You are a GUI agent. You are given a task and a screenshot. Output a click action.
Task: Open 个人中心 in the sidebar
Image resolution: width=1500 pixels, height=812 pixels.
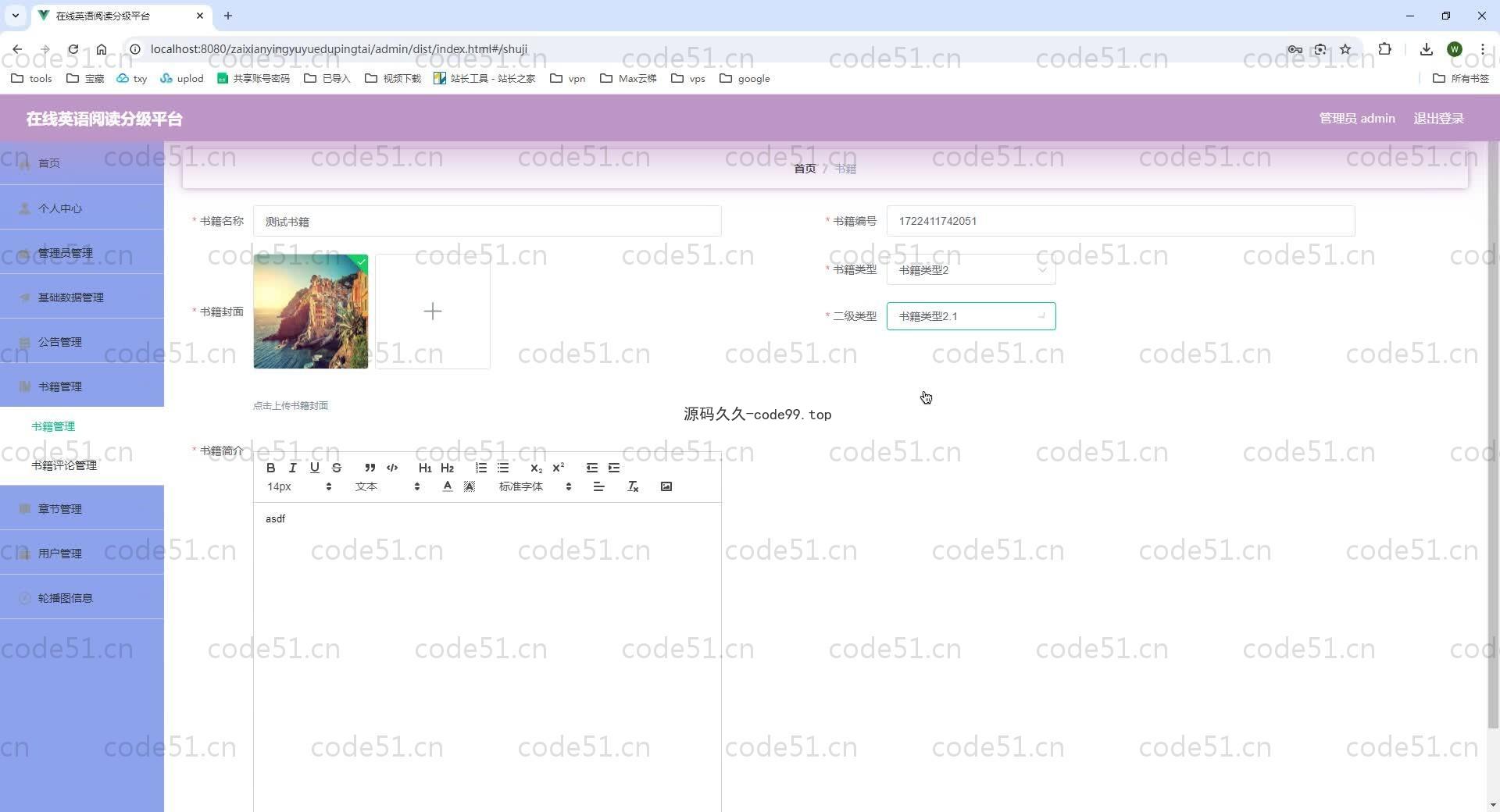point(82,208)
